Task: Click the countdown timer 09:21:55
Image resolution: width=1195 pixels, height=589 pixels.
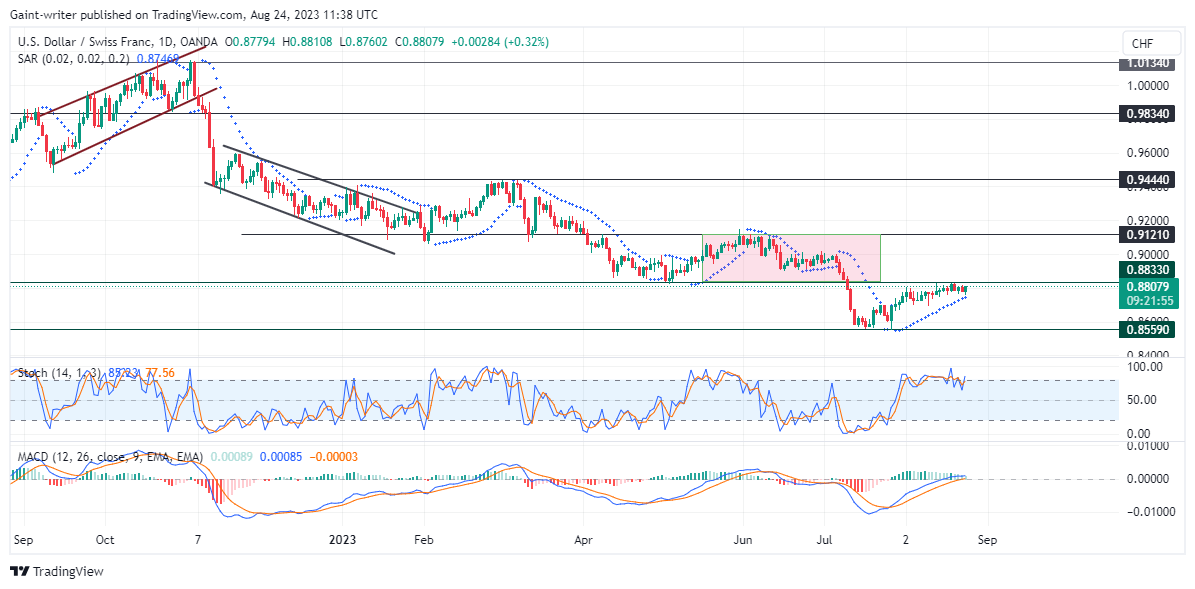Action: [1149, 301]
